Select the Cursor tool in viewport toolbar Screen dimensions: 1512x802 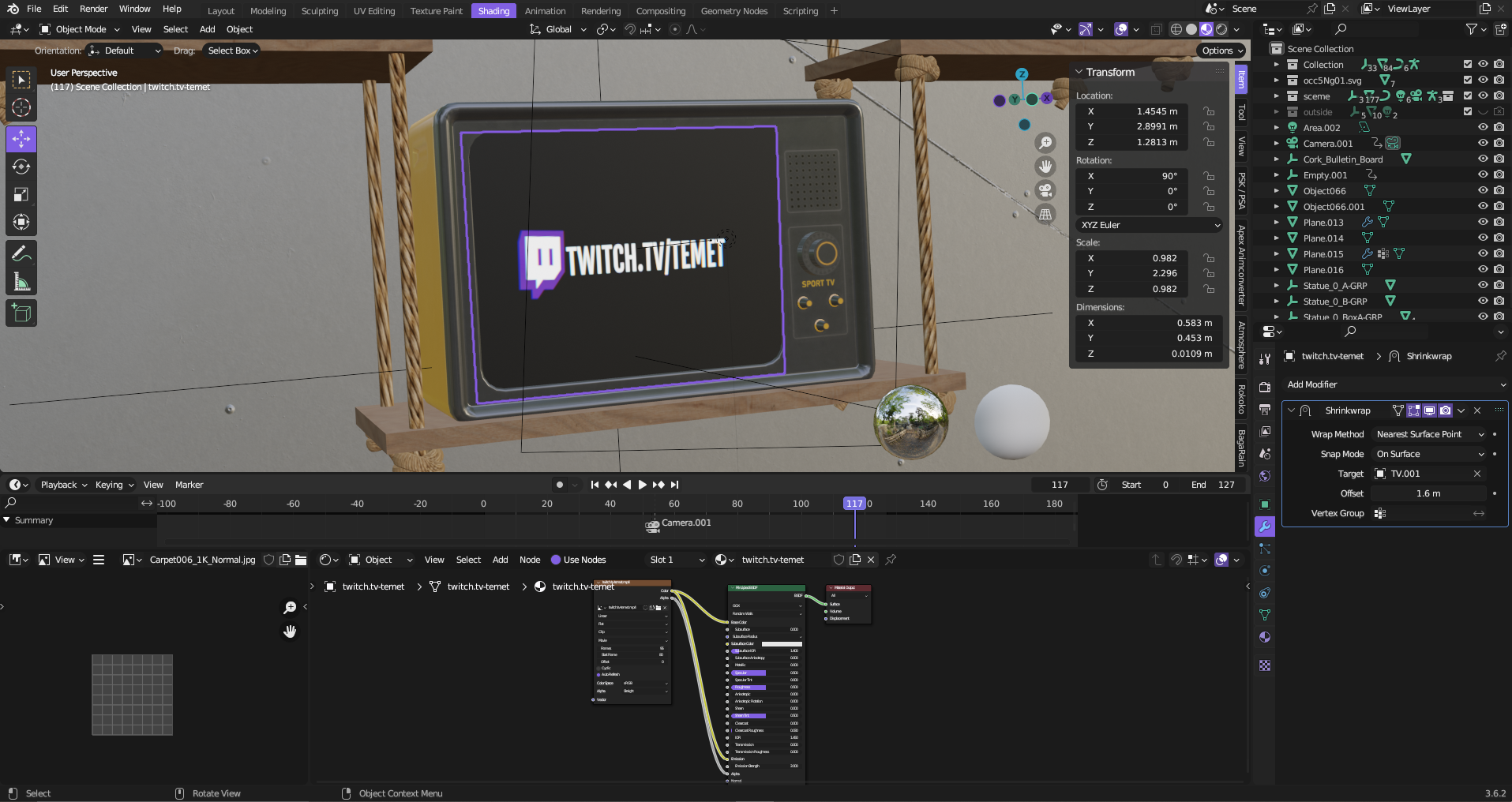coord(21,107)
